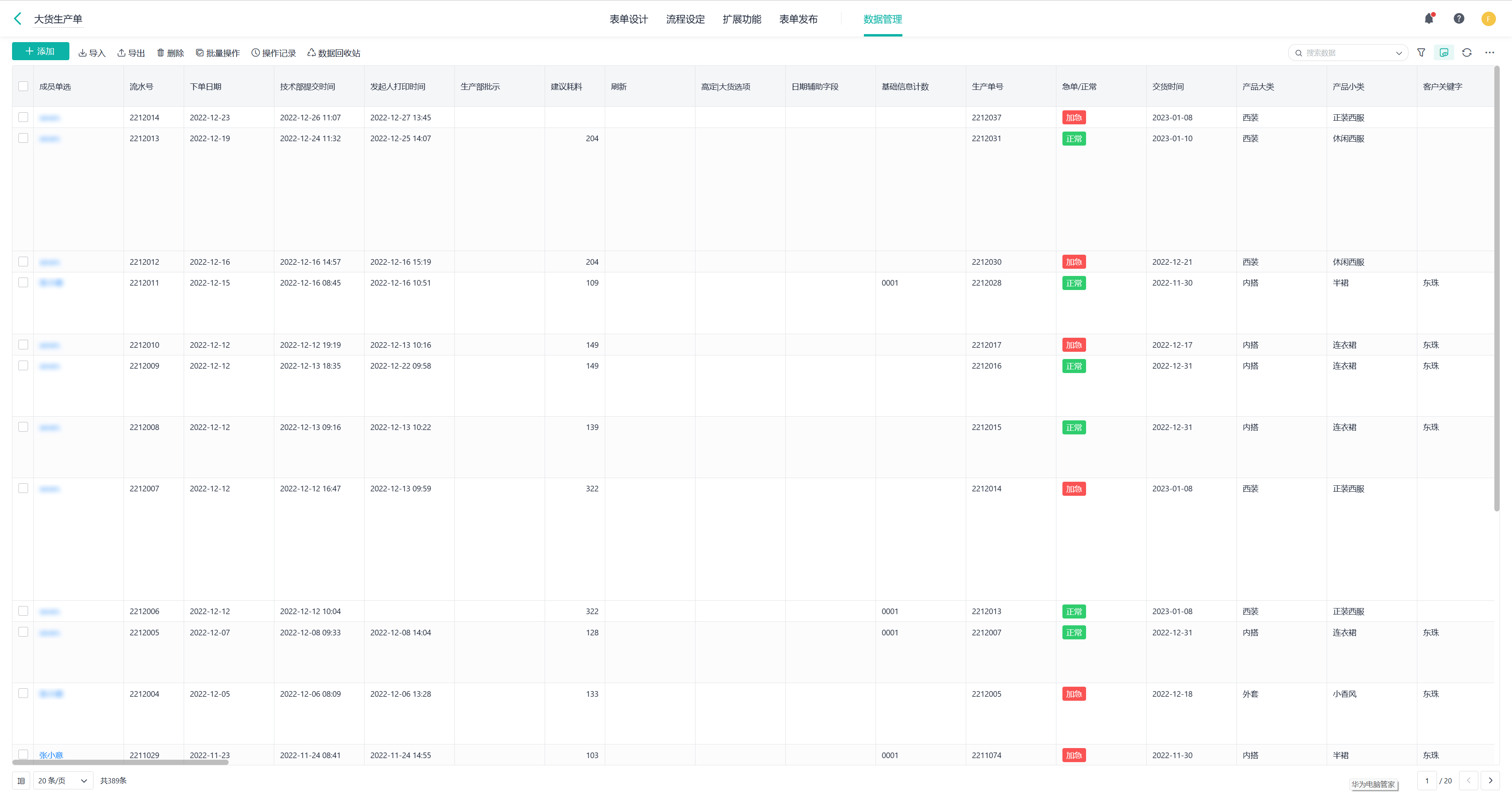The image size is (1512, 795).
Task: Open the more options ellipsis
Action: [x=1490, y=53]
